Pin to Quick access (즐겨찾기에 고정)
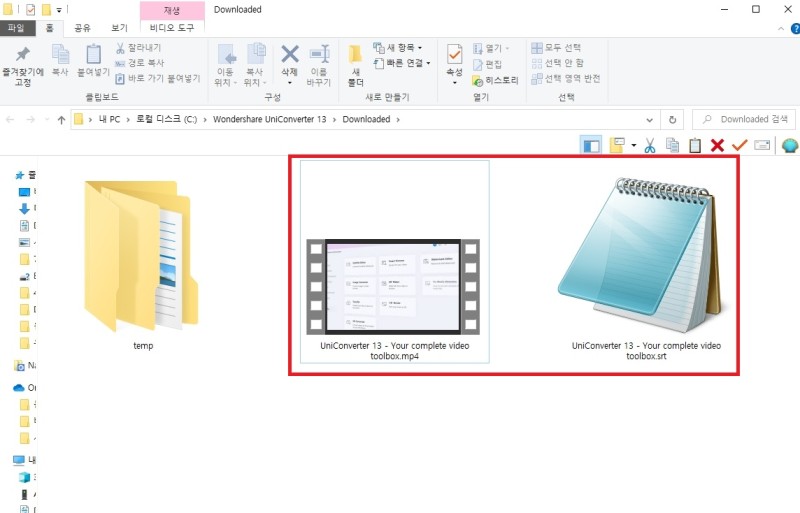The height and width of the screenshot is (513, 800). click(x=22, y=66)
